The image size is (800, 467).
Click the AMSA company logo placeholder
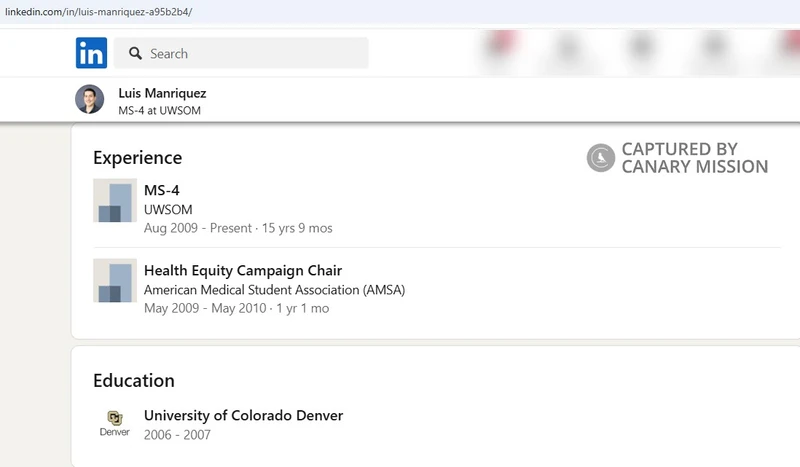(x=115, y=281)
